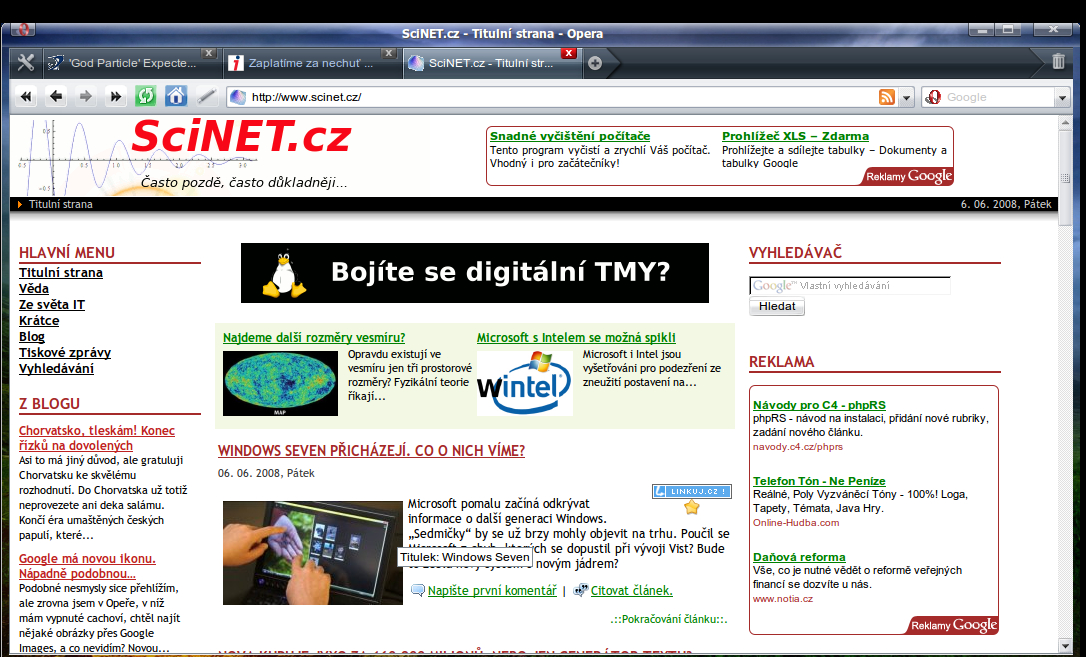
Task: Follow the 'Pokračování článku' link
Action: (x=669, y=620)
